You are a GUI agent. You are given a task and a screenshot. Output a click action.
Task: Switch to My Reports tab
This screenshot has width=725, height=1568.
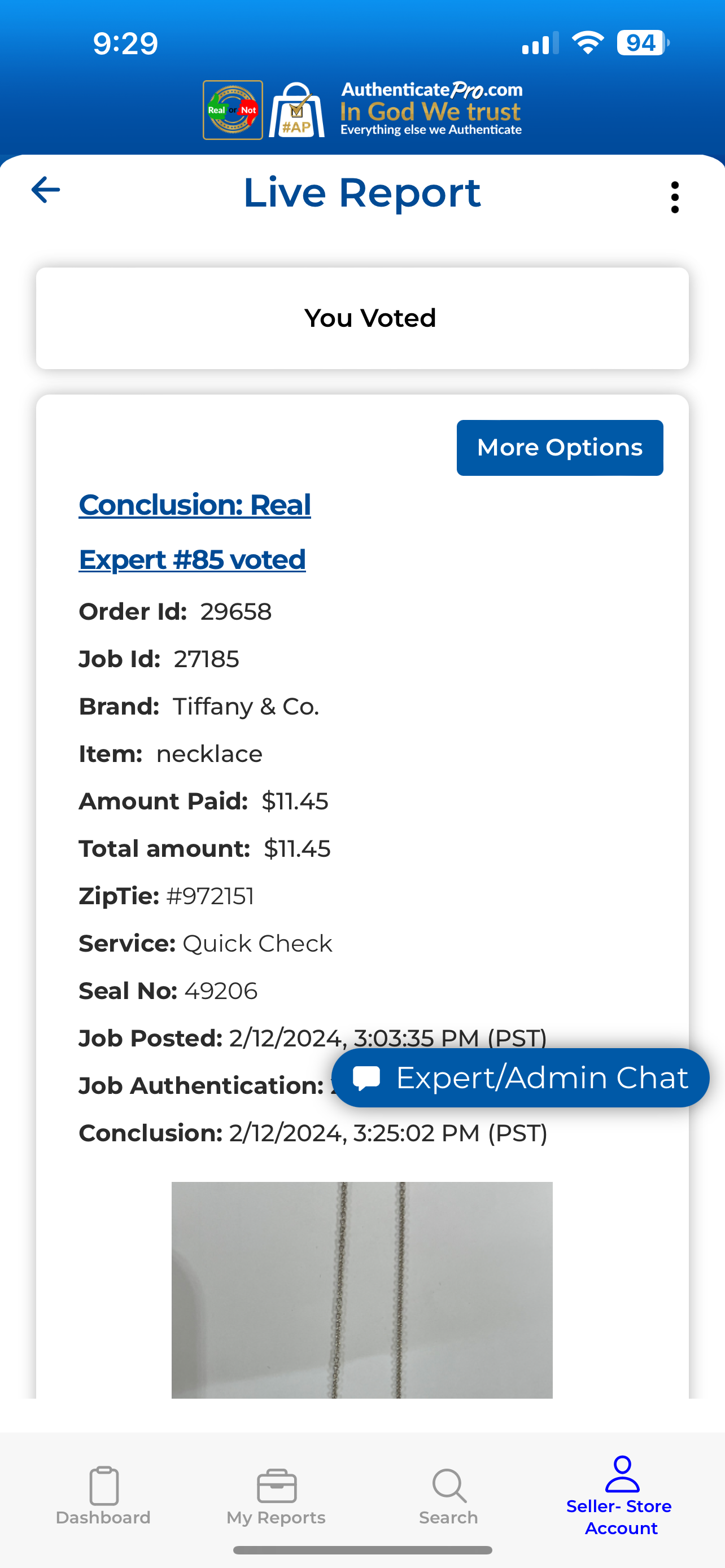276,1496
